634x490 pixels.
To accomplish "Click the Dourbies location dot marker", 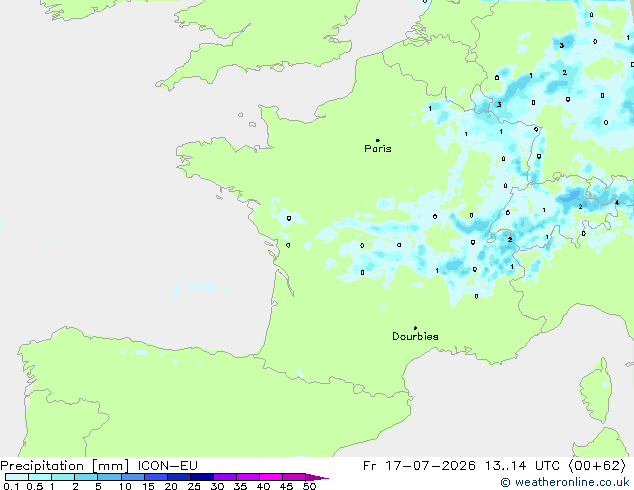I will tap(415, 328).
